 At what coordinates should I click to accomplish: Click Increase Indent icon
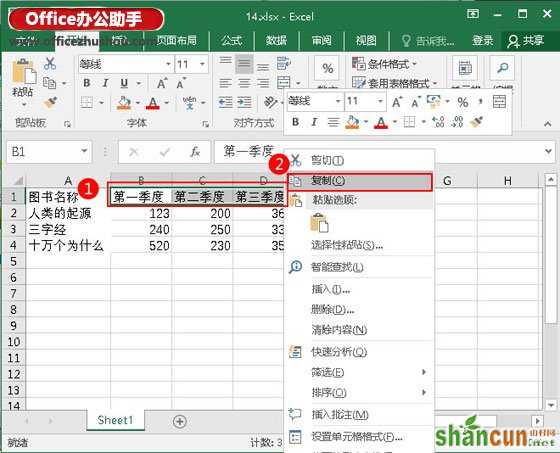click(x=245, y=103)
